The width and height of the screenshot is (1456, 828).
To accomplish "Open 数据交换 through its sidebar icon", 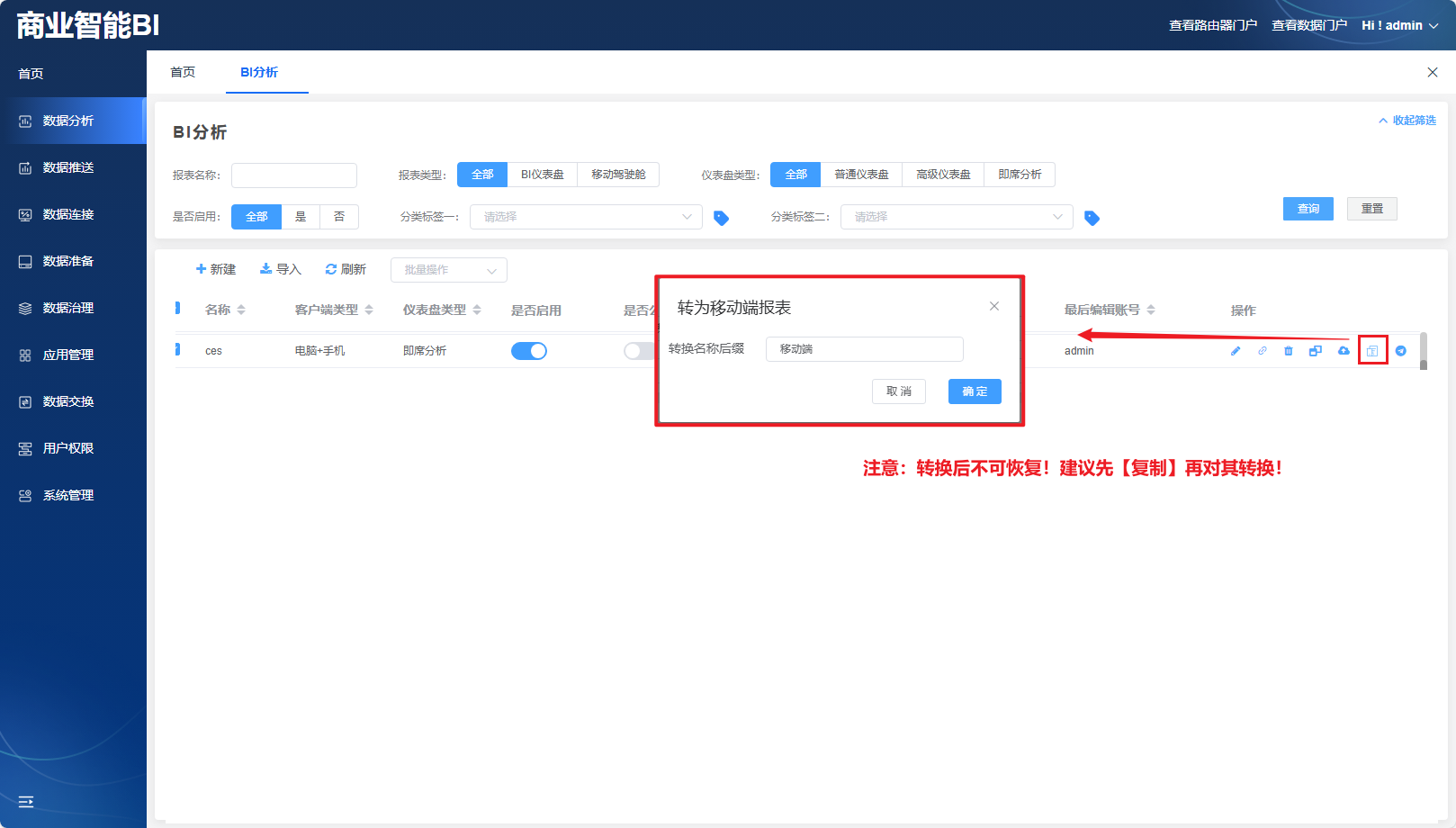I will pyautogui.click(x=25, y=401).
